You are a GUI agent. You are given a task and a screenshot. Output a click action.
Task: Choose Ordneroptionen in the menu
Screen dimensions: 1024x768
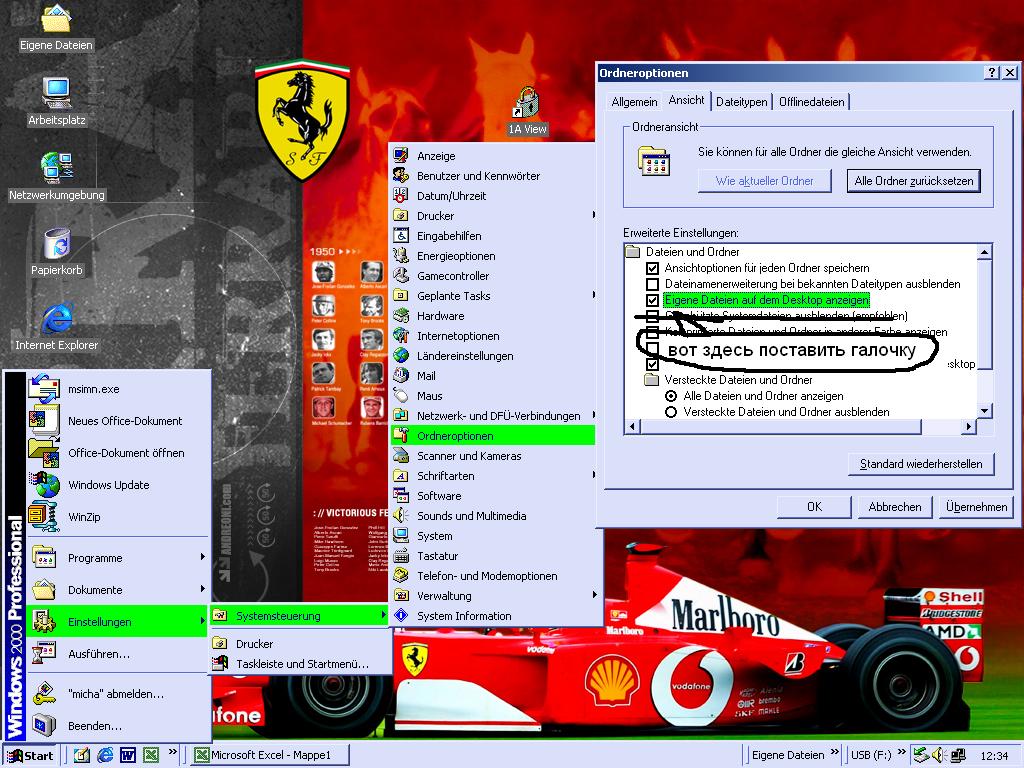pos(493,436)
